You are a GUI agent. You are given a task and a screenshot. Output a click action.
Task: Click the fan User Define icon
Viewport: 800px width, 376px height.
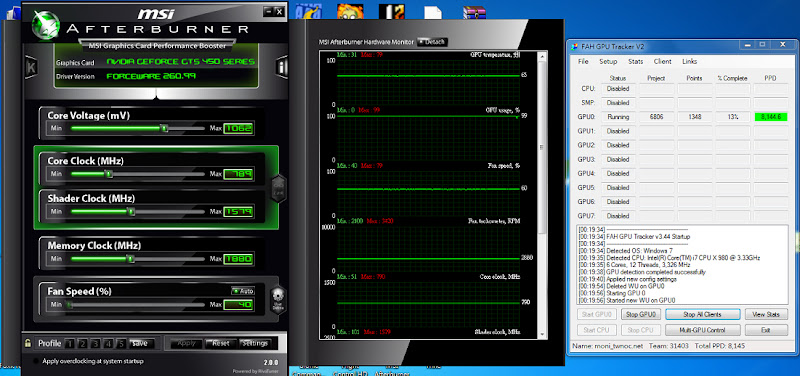tap(278, 299)
